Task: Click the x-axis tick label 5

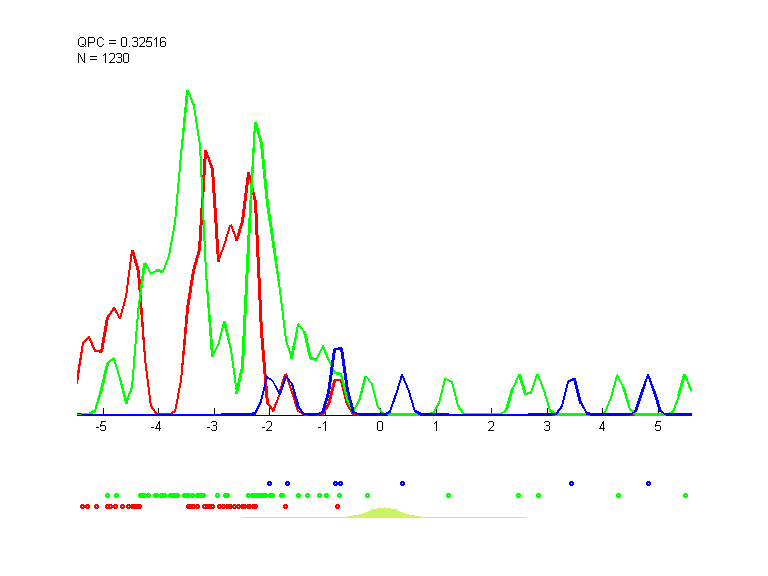Action: pyautogui.click(x=658, y=426)
